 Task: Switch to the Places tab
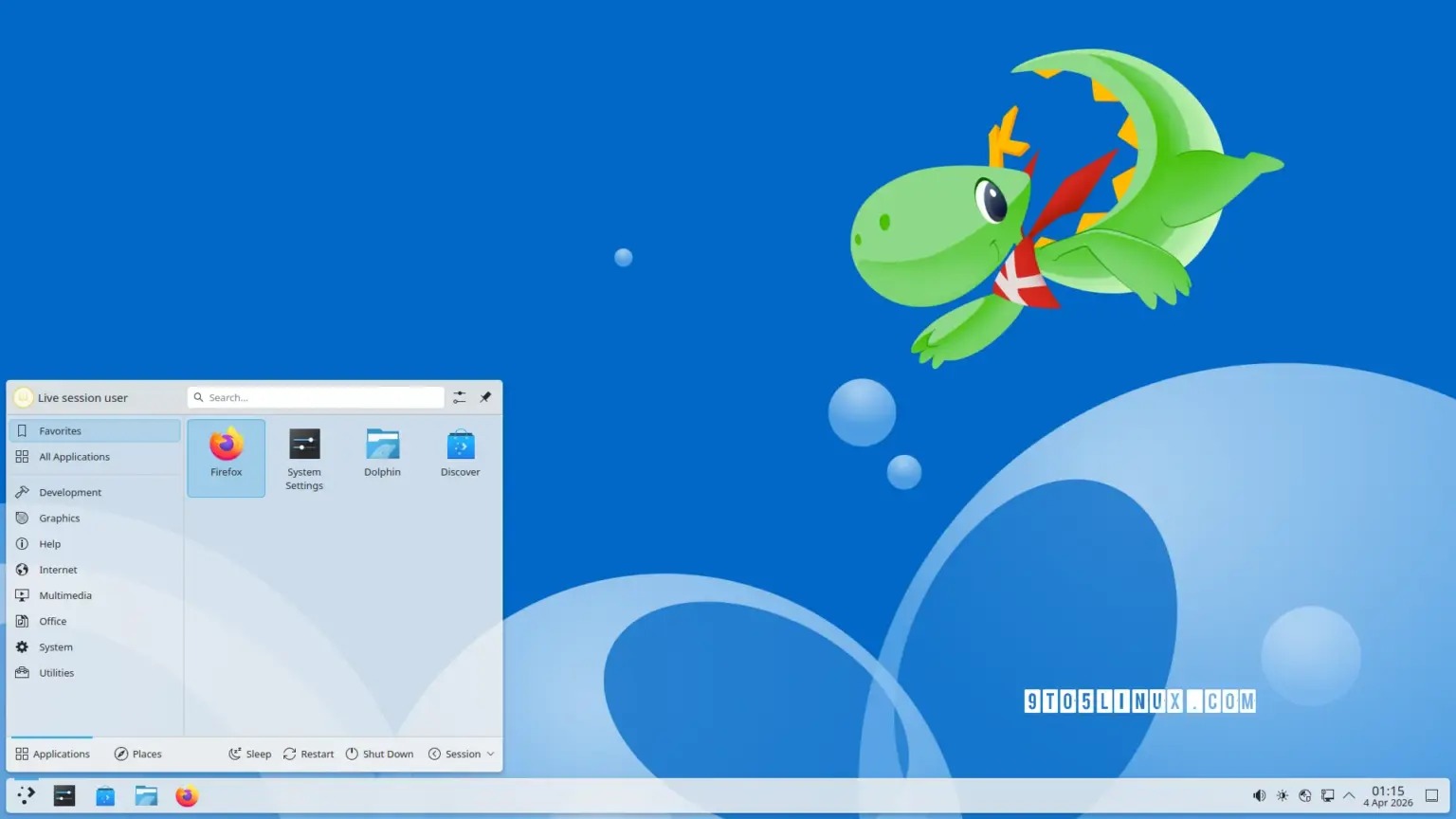138,754
